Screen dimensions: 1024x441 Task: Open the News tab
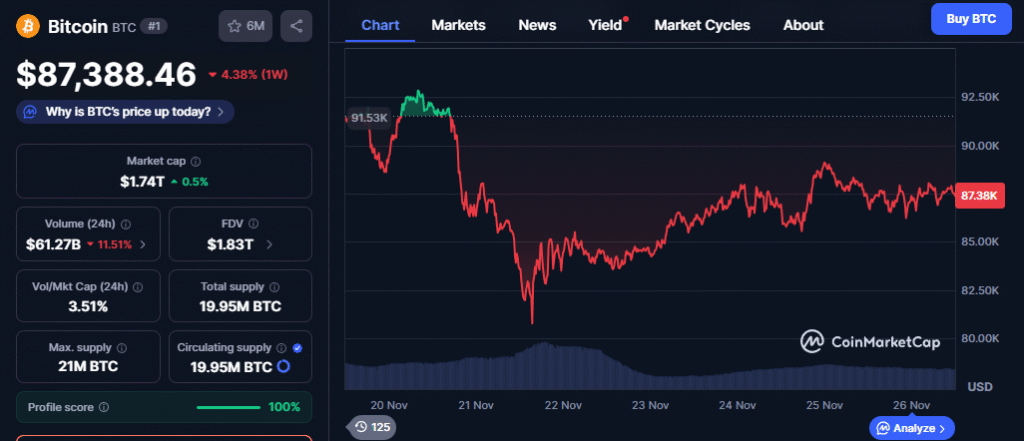tap(537, 25)
